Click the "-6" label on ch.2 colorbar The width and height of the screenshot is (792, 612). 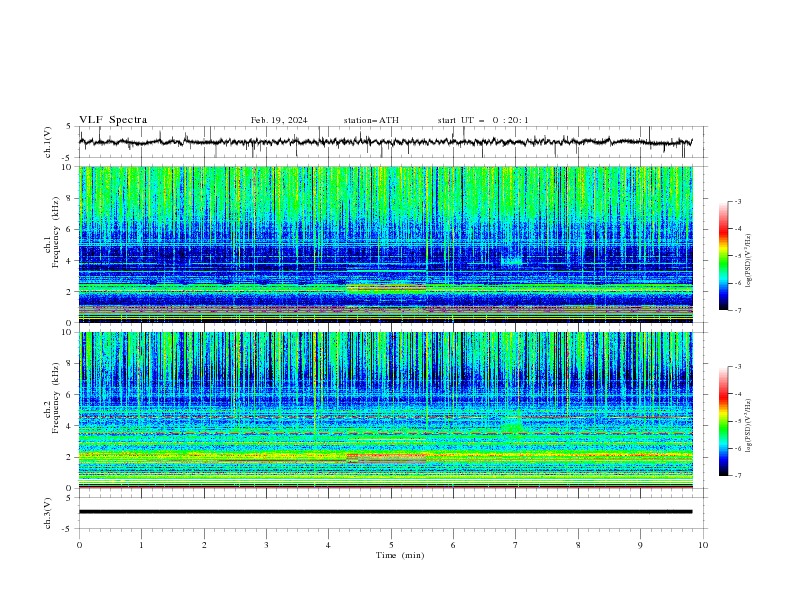(x=738, y=448)
